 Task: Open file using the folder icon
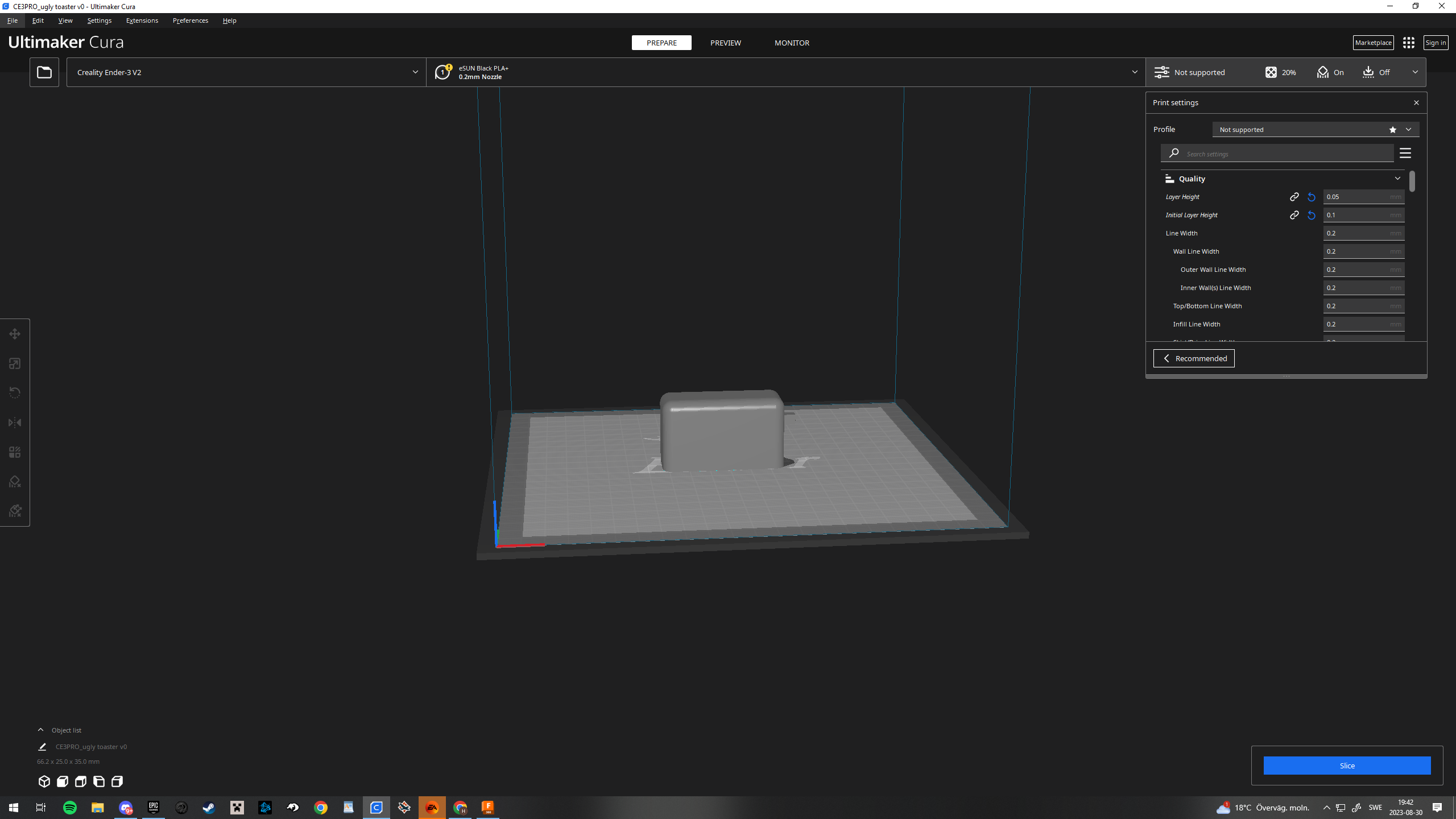pos(44,72)
